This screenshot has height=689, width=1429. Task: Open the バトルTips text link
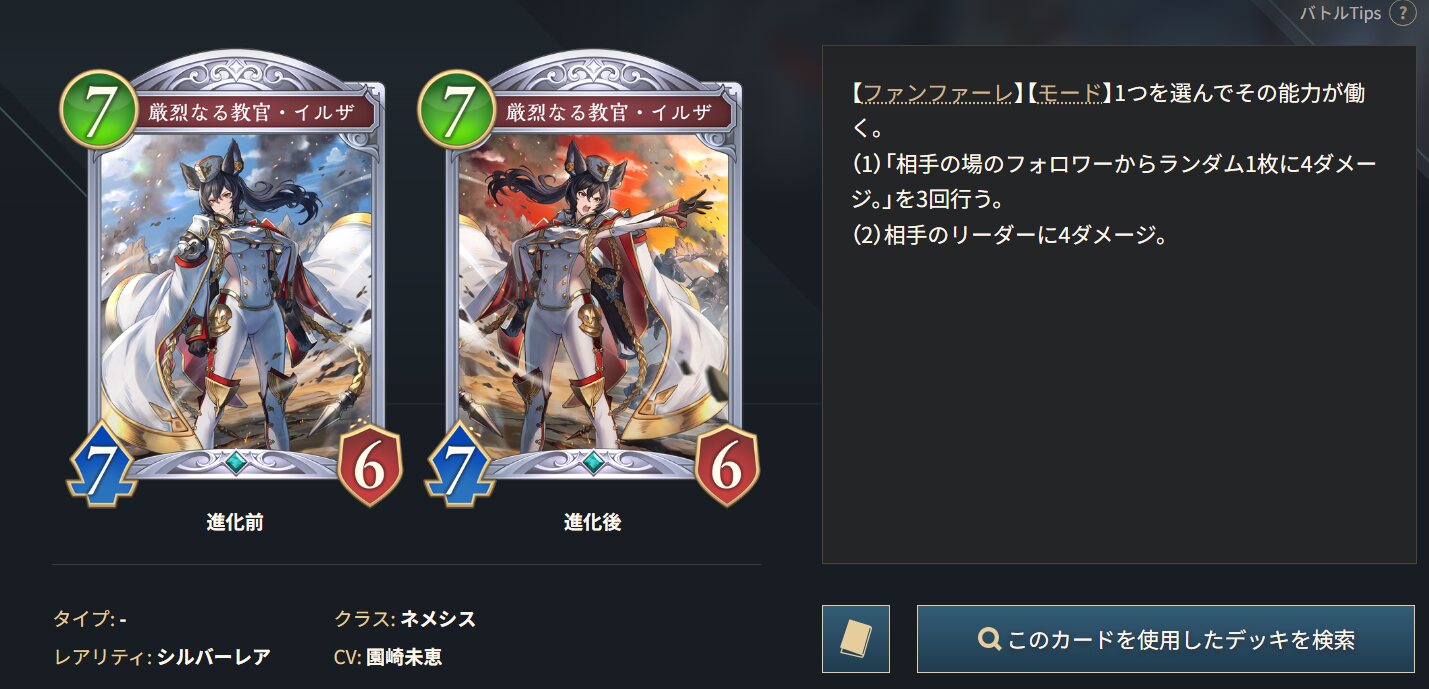(1340, 14)
